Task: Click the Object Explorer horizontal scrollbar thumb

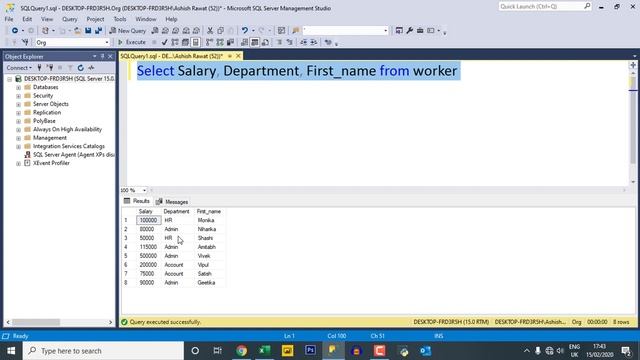Action: [x=36, y=322]
